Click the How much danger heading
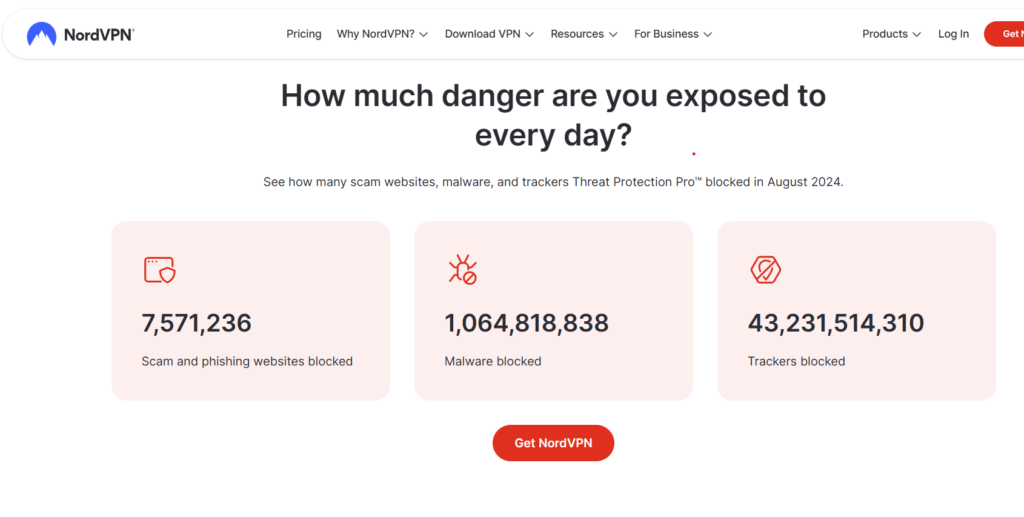The height and width of the screenshot is (517, 1024). [553, 116]
